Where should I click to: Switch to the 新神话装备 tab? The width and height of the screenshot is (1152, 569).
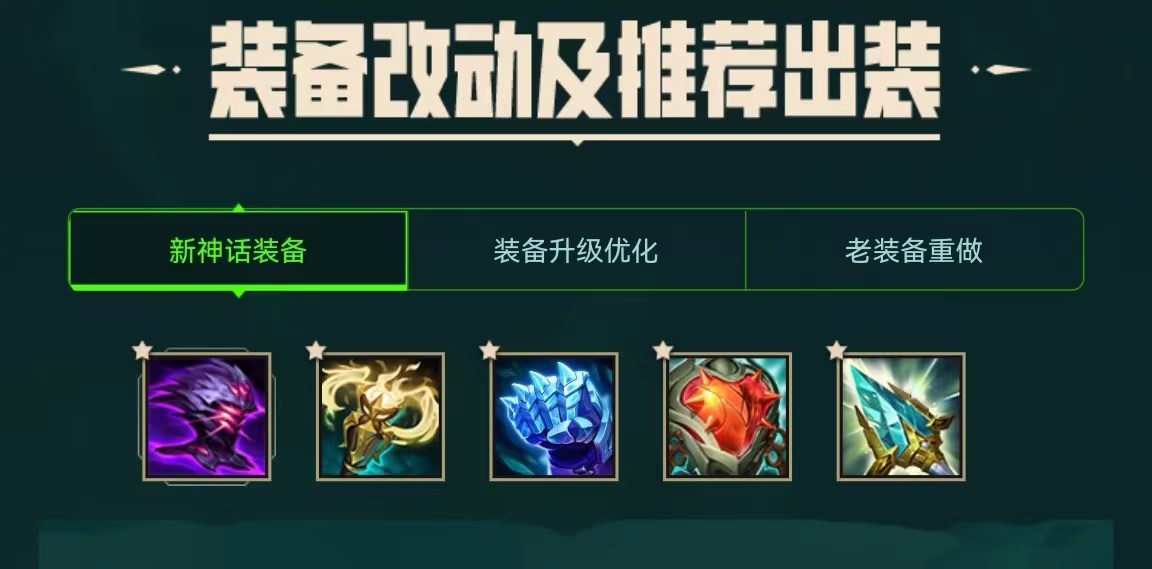[x=238, y=250]
